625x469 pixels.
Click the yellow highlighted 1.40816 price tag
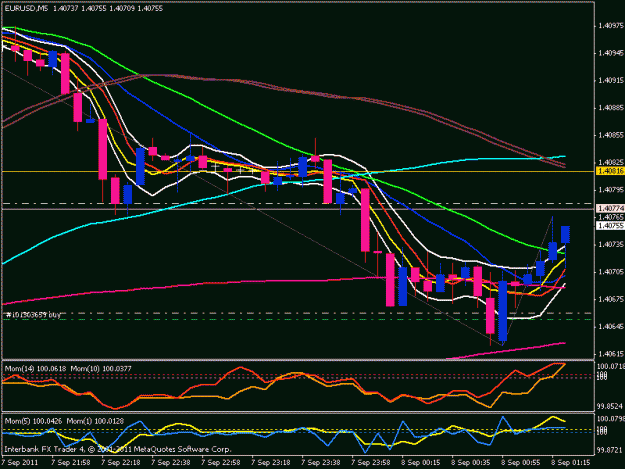coord(610,171)
